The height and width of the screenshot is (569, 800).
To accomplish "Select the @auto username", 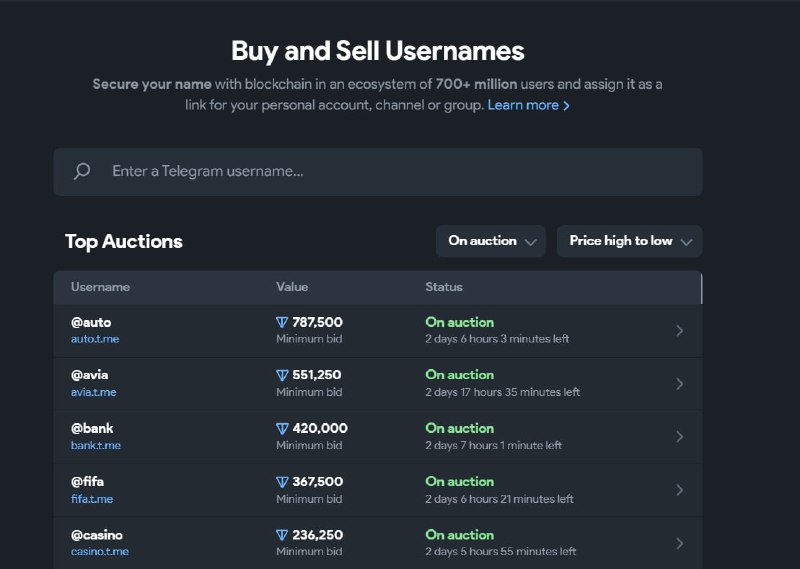I will point(91,323).
